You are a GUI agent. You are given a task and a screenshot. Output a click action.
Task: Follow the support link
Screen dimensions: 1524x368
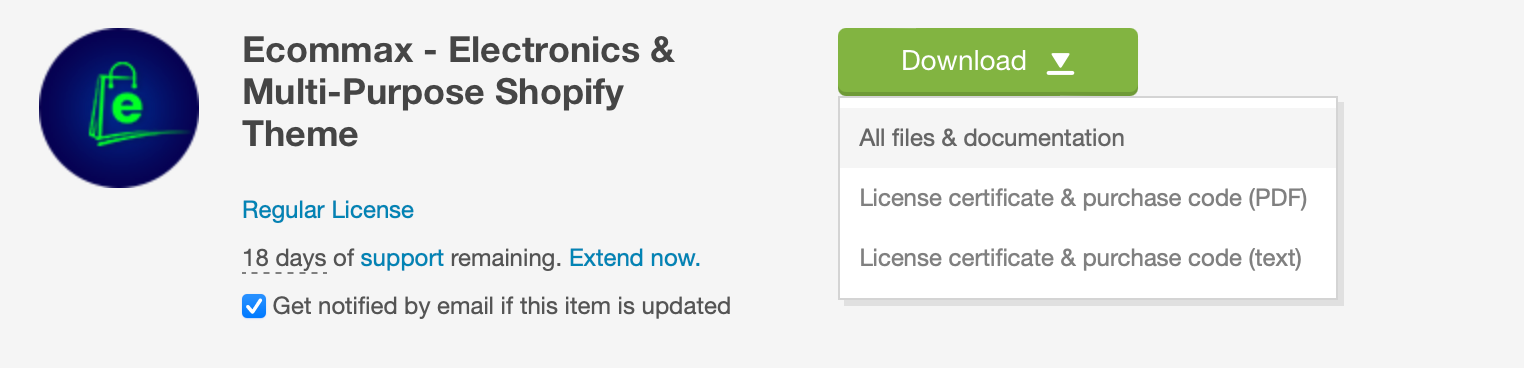pos(402,259)
